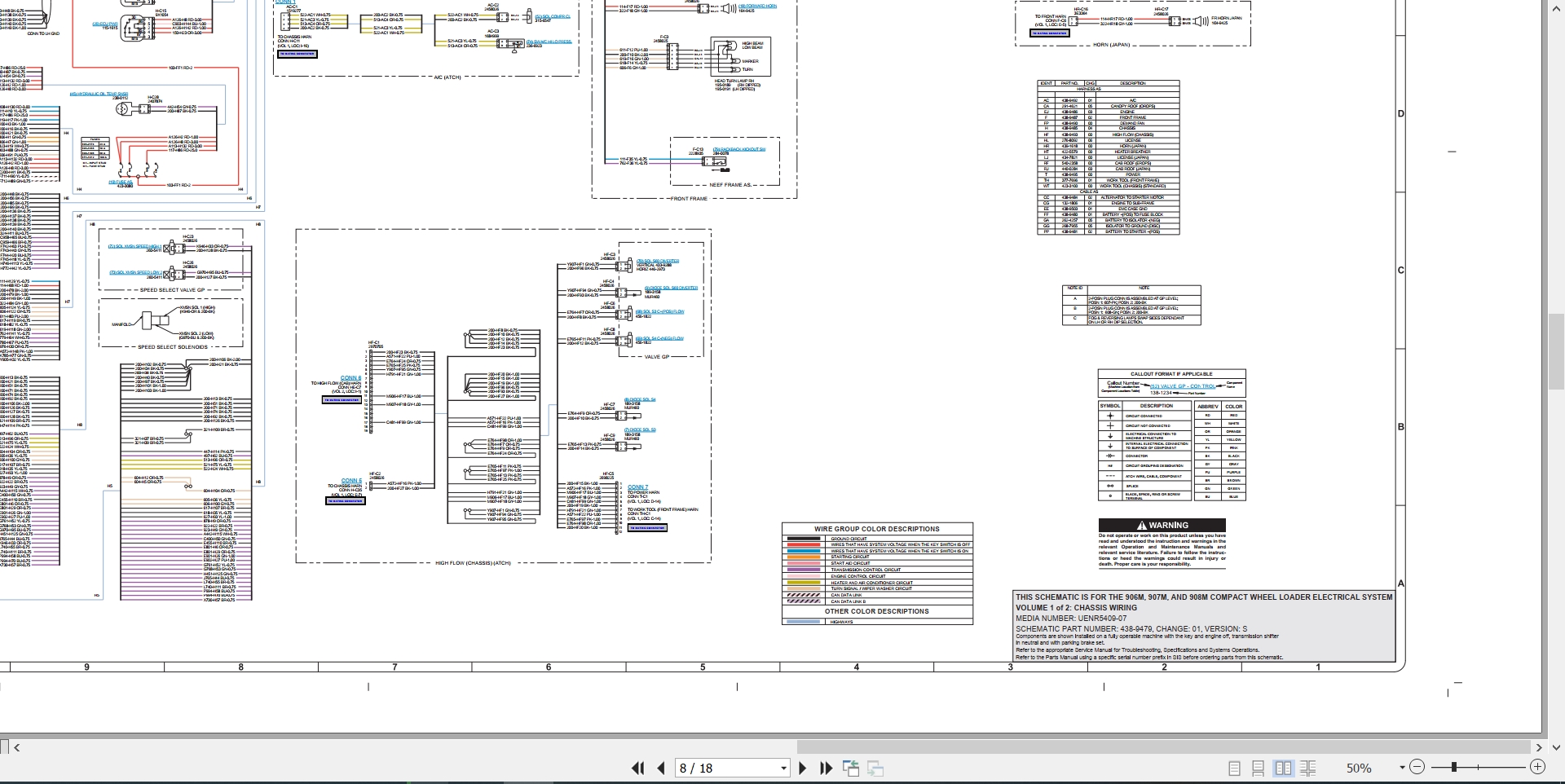Follow the CONN 7 link
Image resolution: width=1565 pixels, height=784 pixels.
pos(638,487)
